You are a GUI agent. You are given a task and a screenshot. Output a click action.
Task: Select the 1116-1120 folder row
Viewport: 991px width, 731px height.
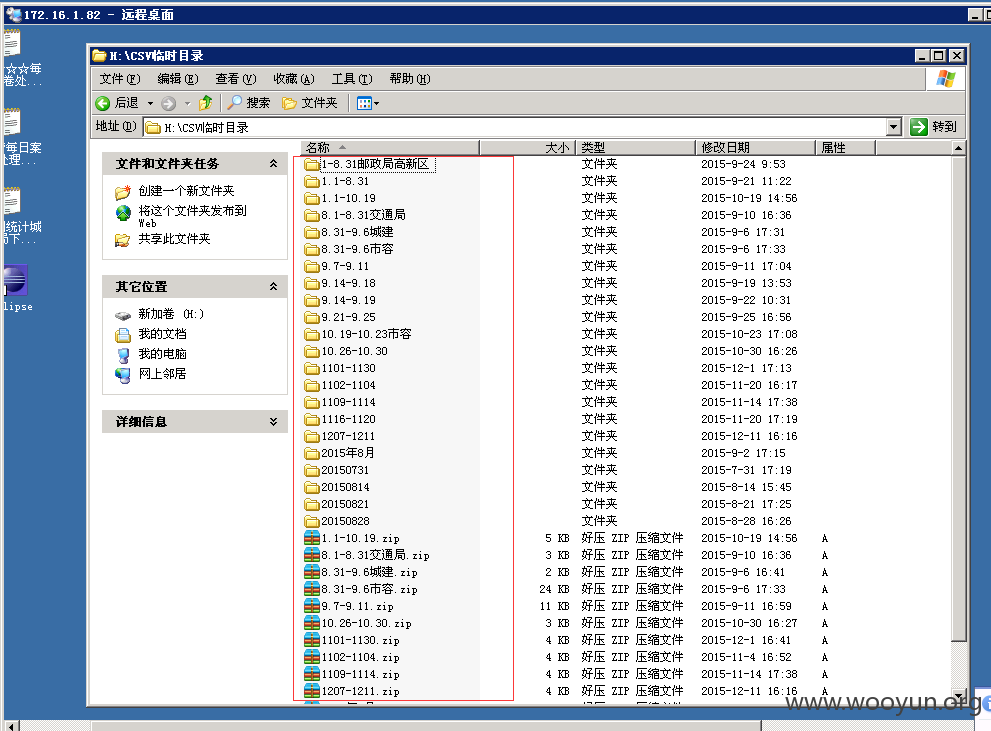(x=348, y=419)
